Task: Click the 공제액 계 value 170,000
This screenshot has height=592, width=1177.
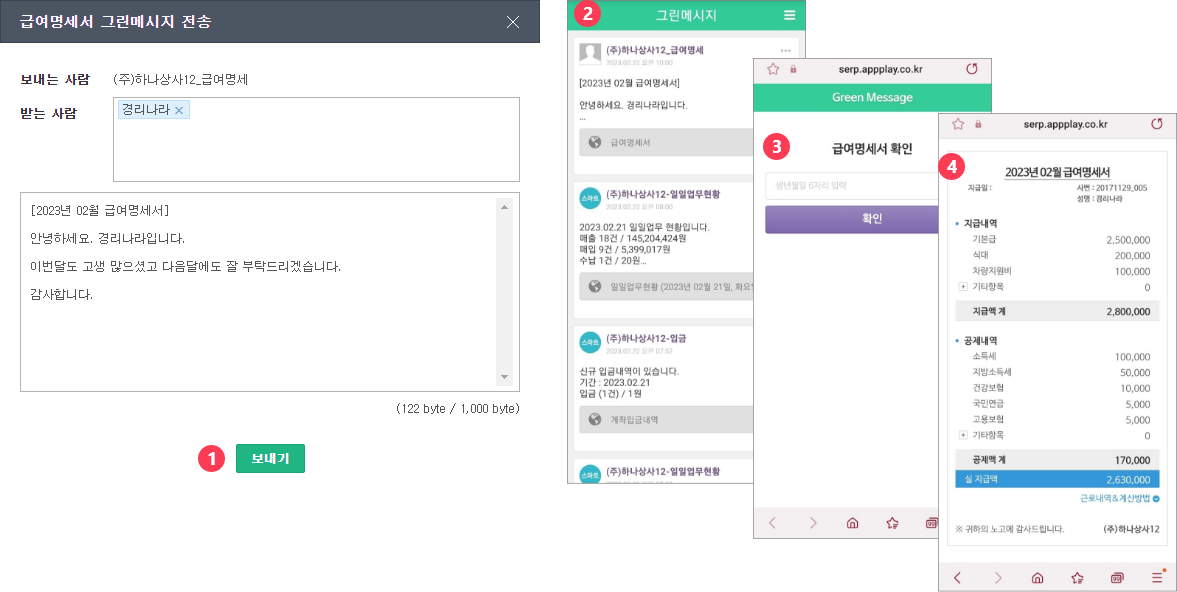Action: tap(1133, 460)
